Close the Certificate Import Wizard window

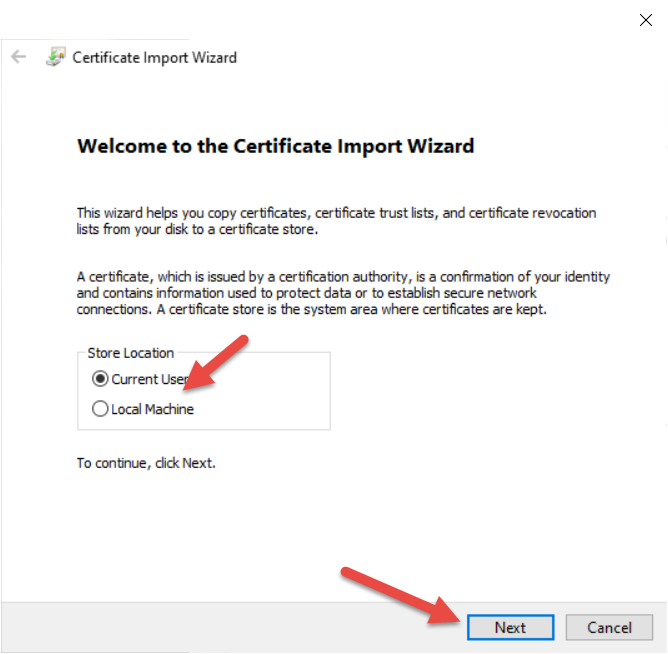(x=646, y=20)
